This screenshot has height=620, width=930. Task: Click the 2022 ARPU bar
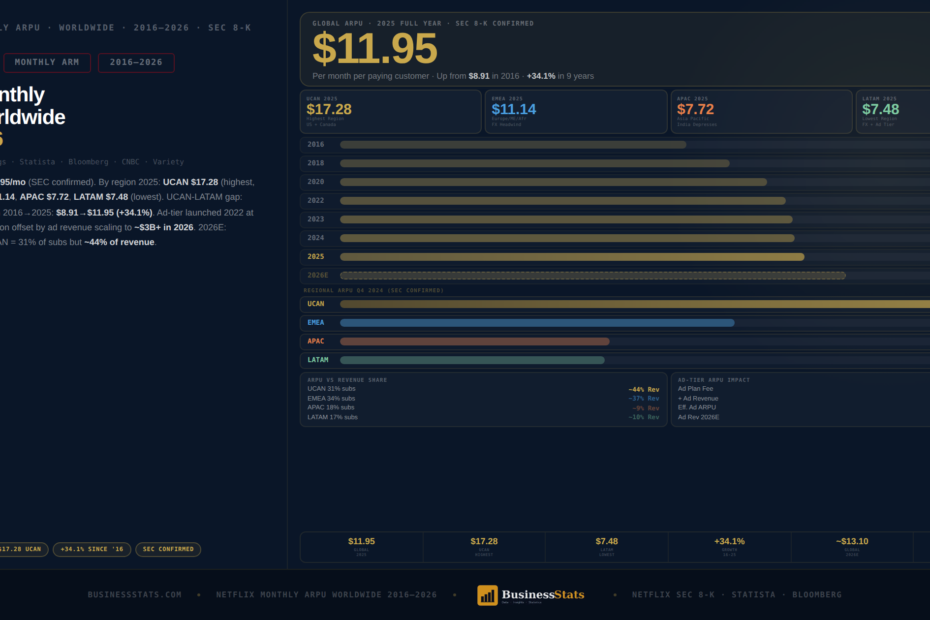(563, 201)
